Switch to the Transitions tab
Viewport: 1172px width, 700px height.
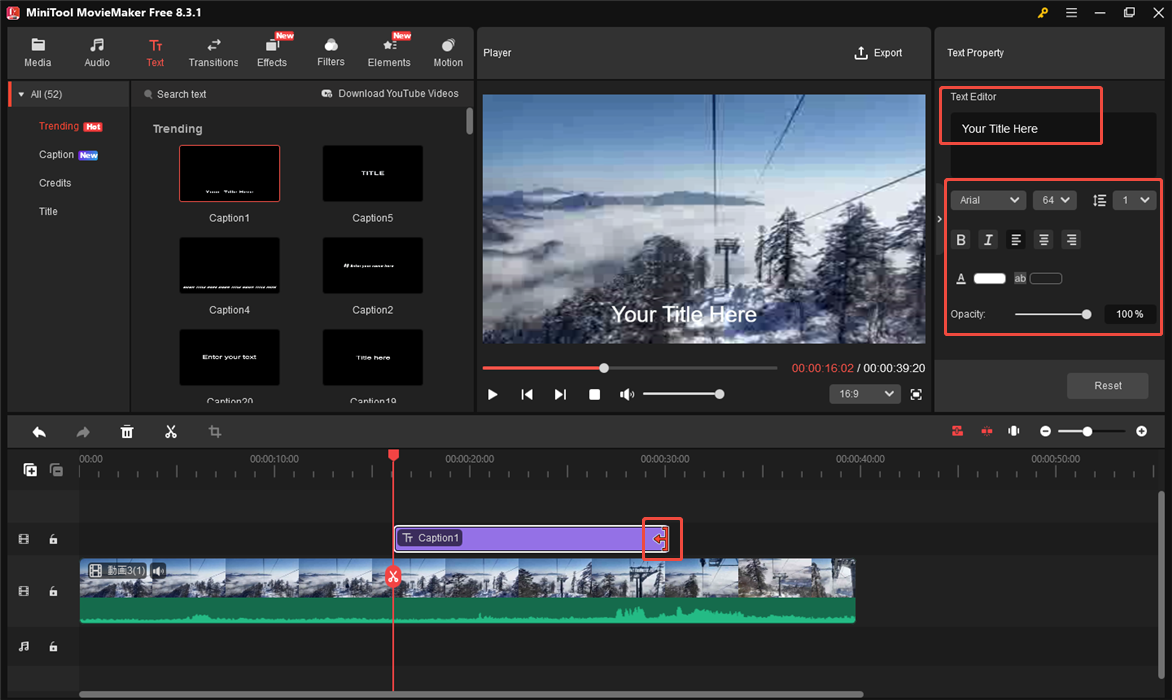(213, 53)
